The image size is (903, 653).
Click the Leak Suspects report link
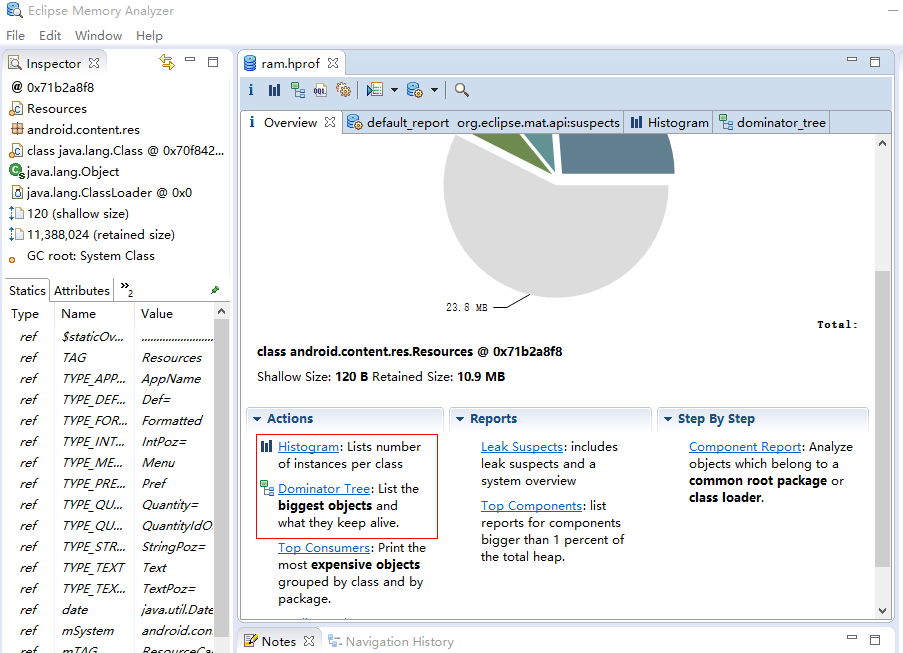click(x=522, y=447)
